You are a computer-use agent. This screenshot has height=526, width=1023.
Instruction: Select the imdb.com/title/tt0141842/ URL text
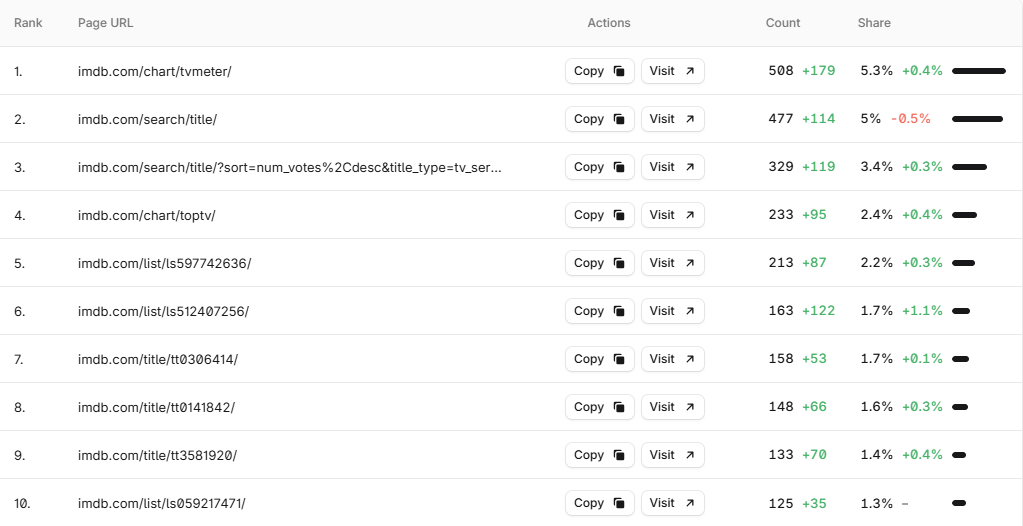click(x=157, y=407)
